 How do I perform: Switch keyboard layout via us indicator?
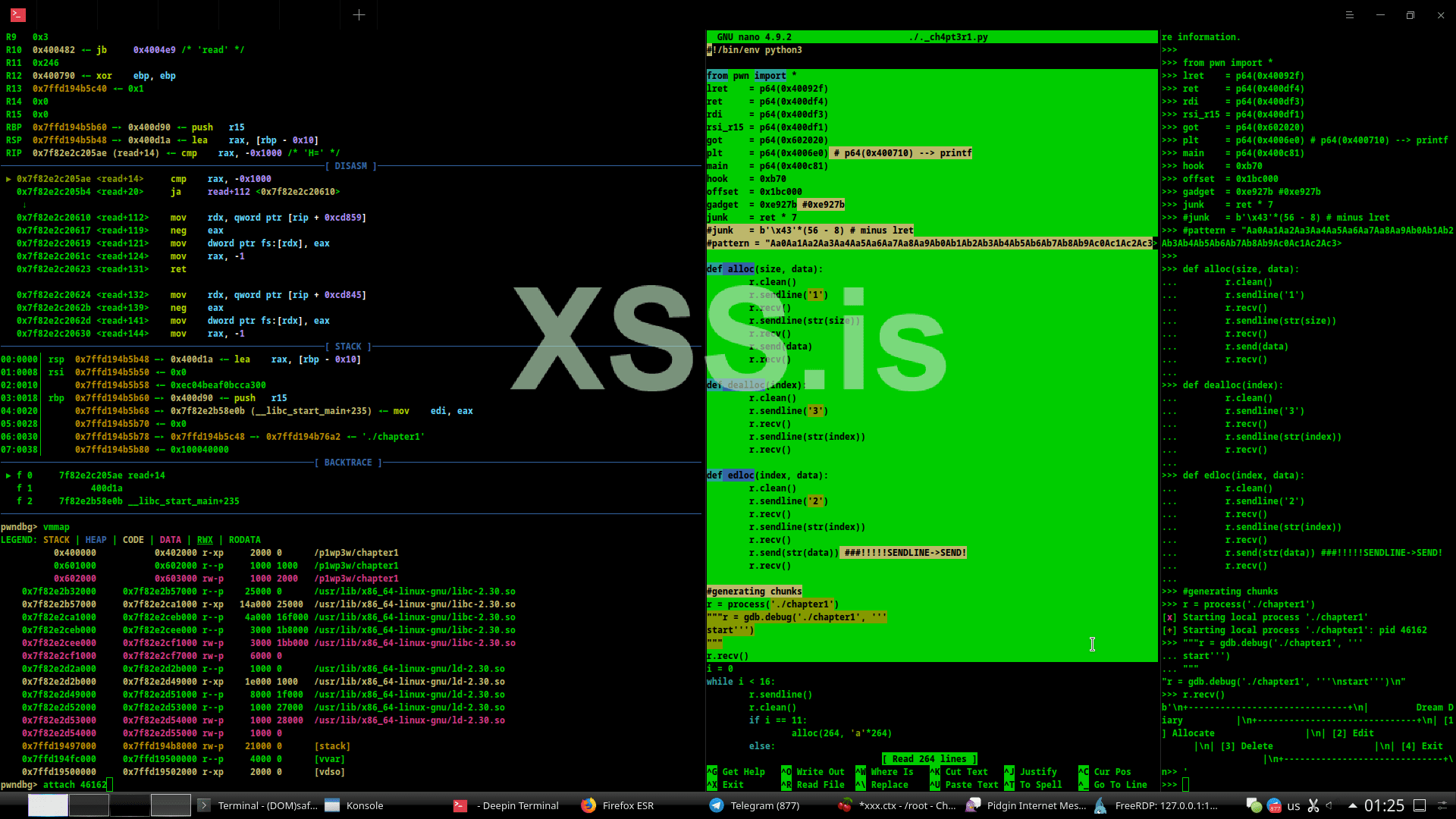point(1294,805)
